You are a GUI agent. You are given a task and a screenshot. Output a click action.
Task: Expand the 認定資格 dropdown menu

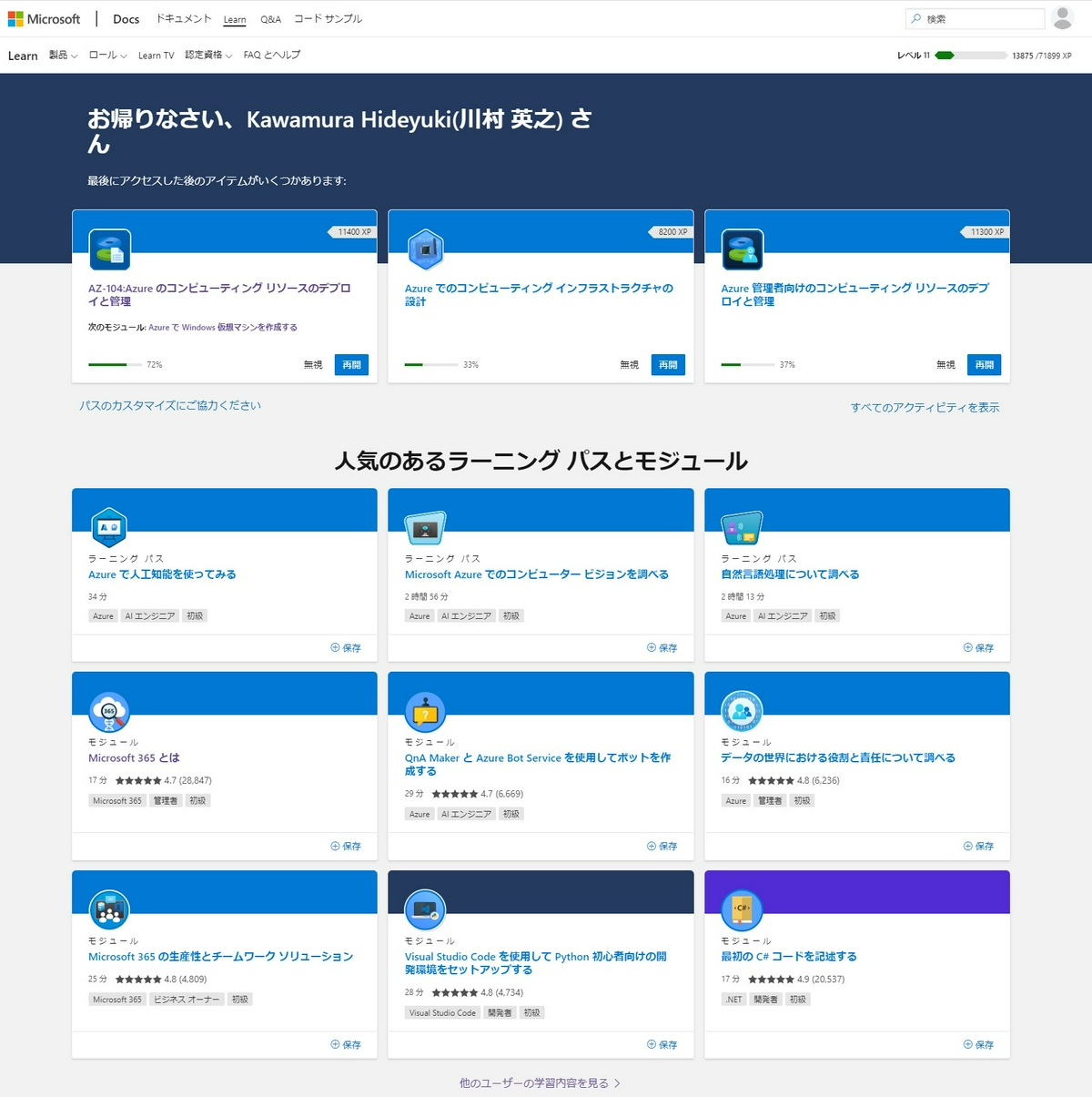[208, 56]
